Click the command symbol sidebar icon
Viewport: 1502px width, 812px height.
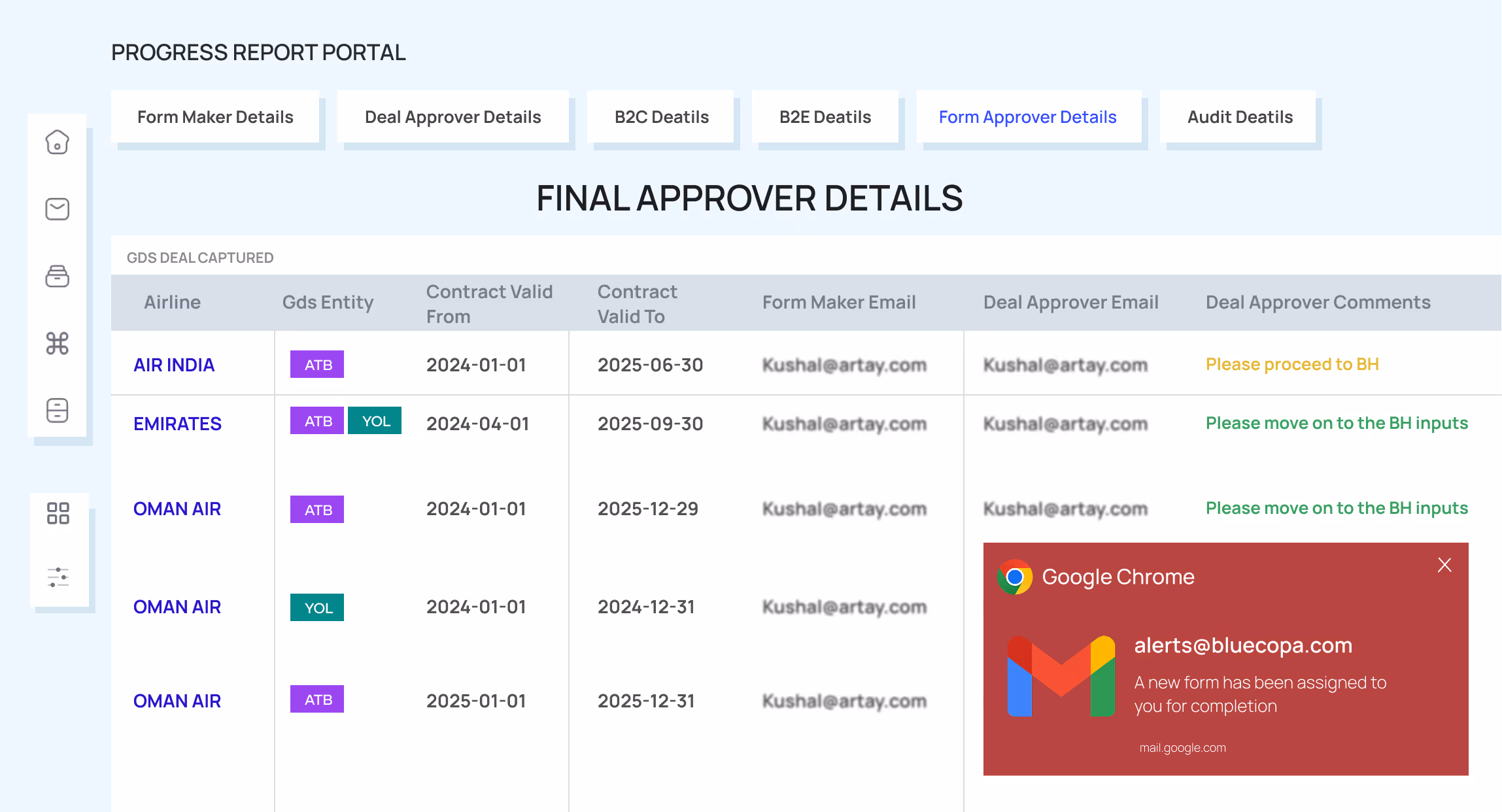(x=58, y=343)
